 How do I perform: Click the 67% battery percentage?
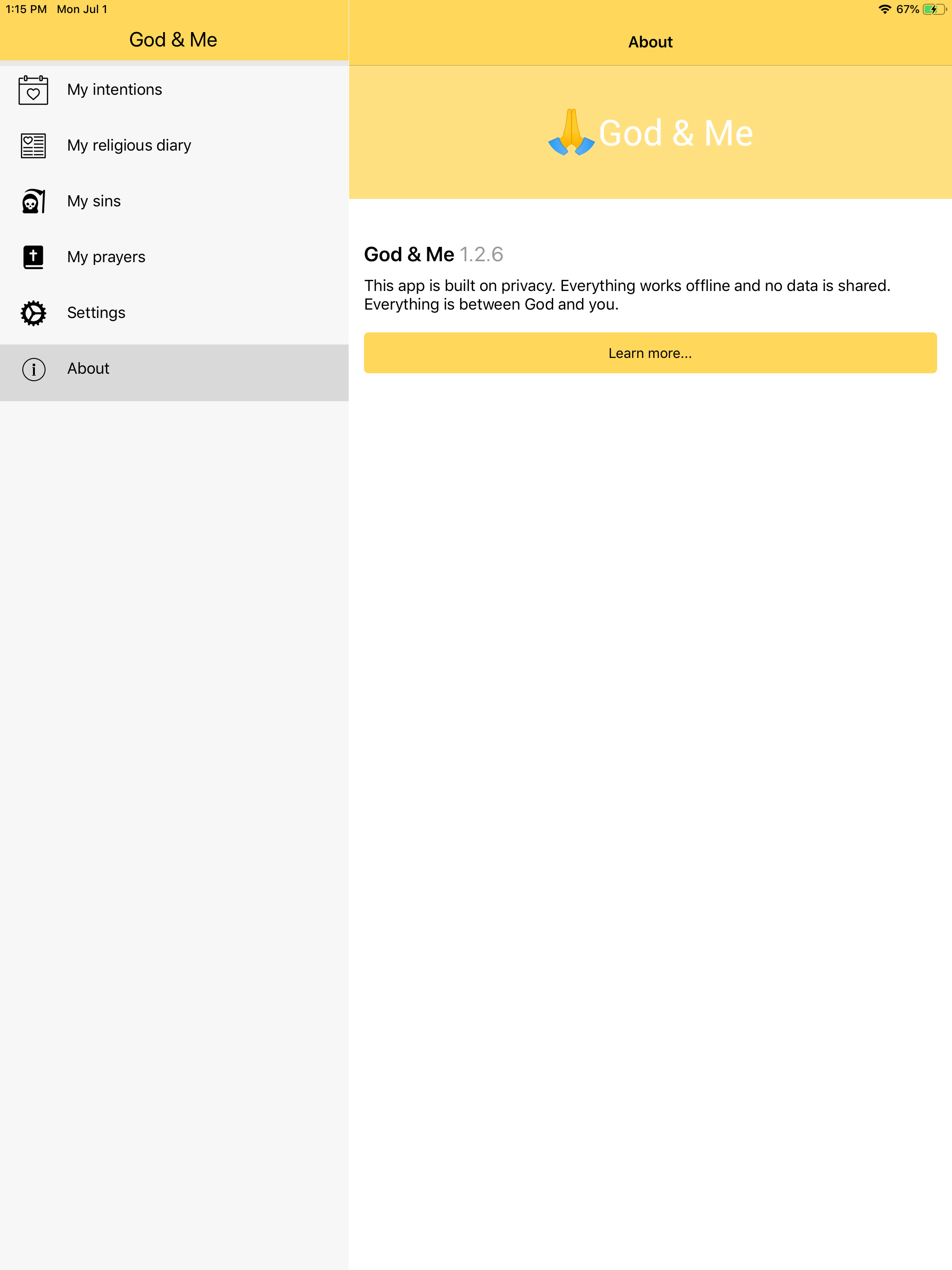pos(907,9)
